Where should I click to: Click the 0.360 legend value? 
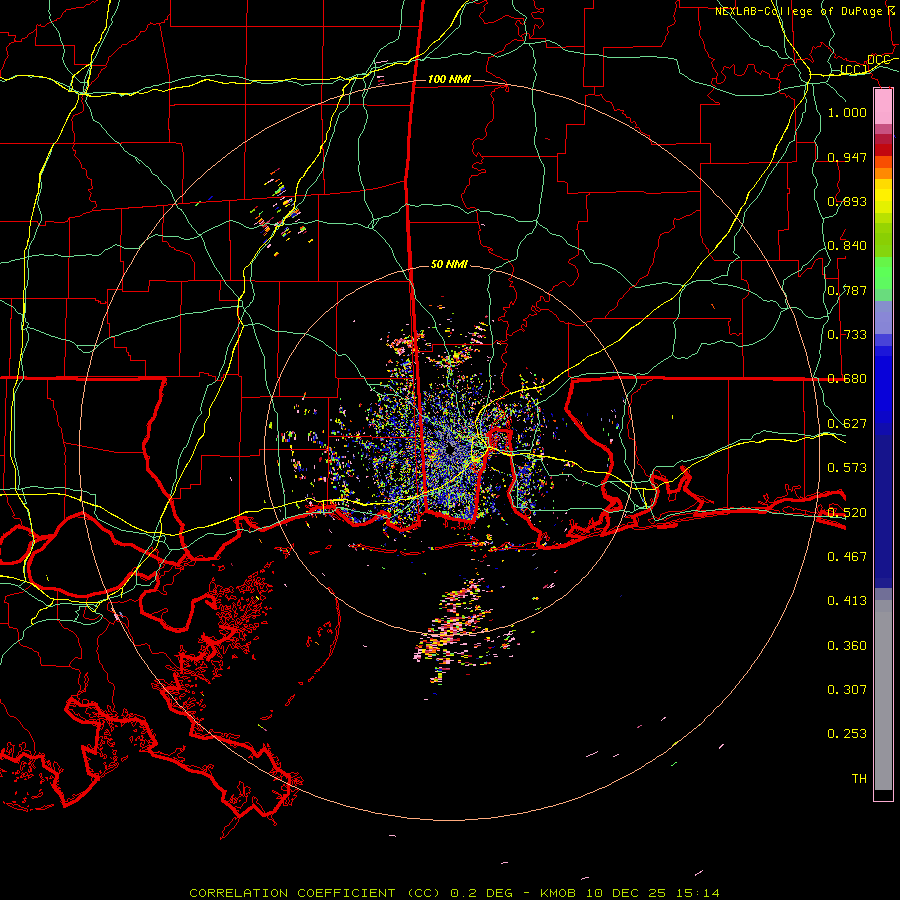[847, 646]
